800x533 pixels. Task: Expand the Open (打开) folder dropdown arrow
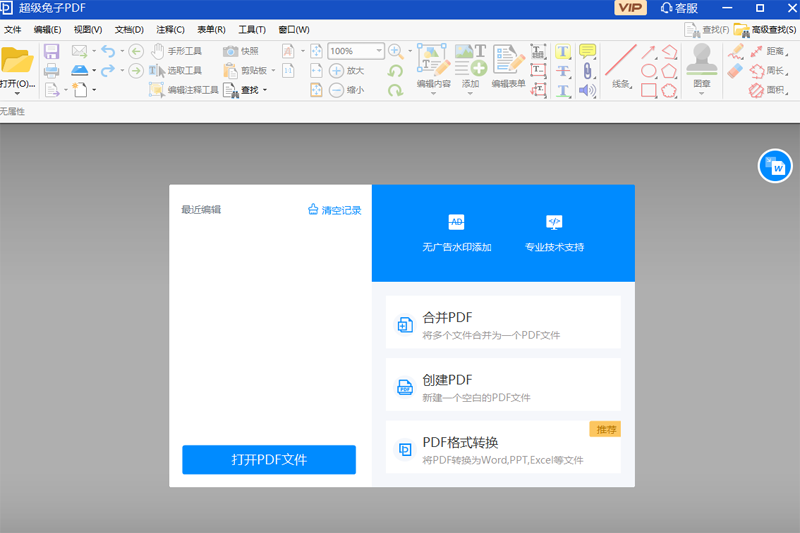18,93
